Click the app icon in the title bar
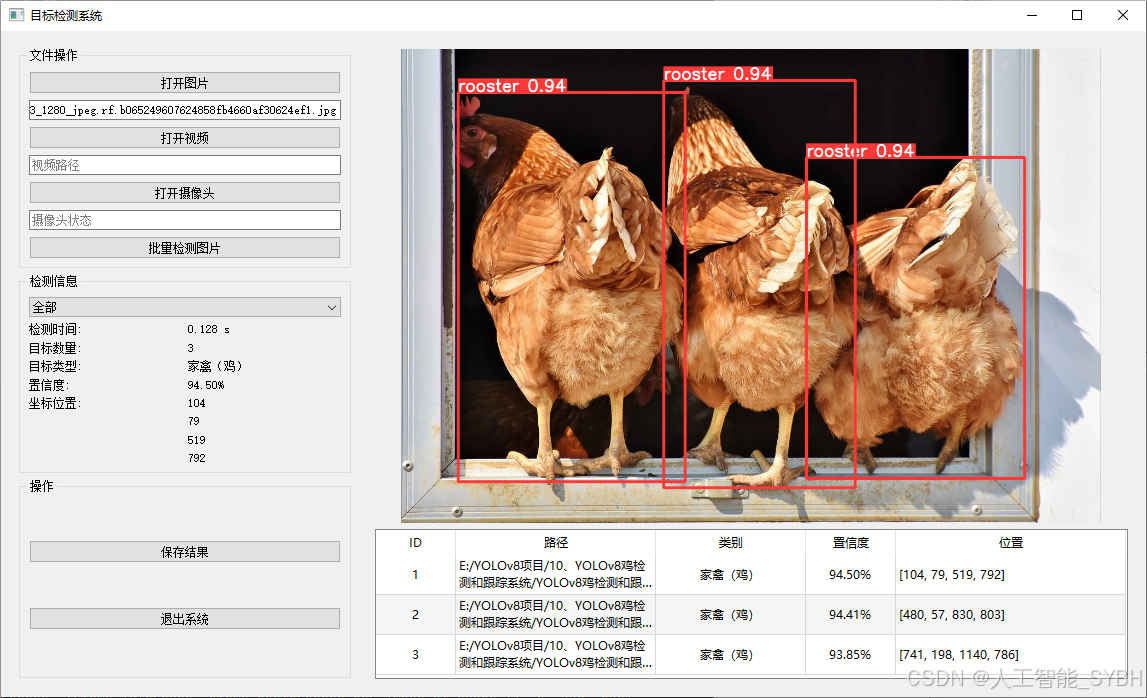The image size is (1147, 698). (16, 15)
